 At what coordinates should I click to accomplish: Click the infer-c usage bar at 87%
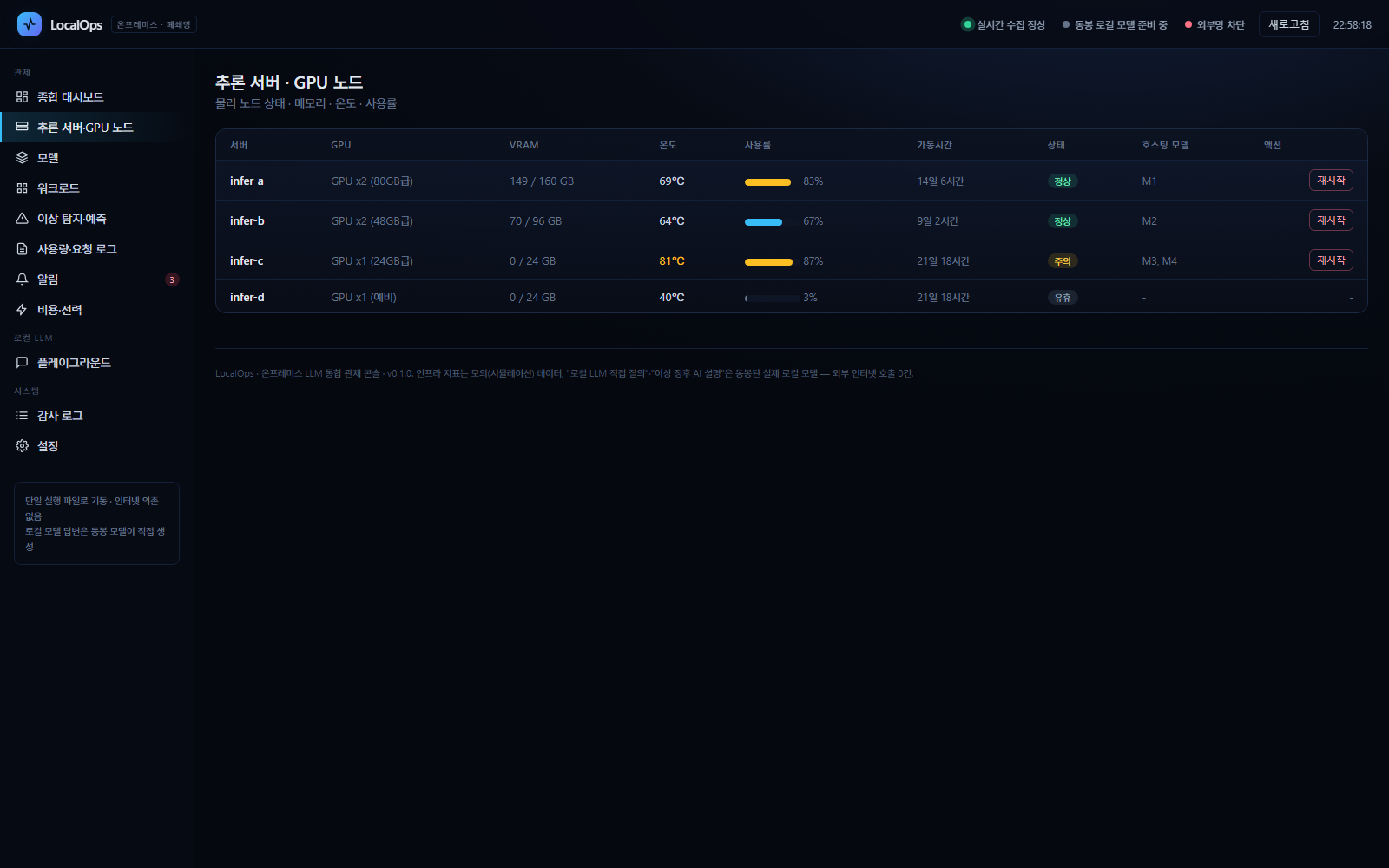pos(772,262)
